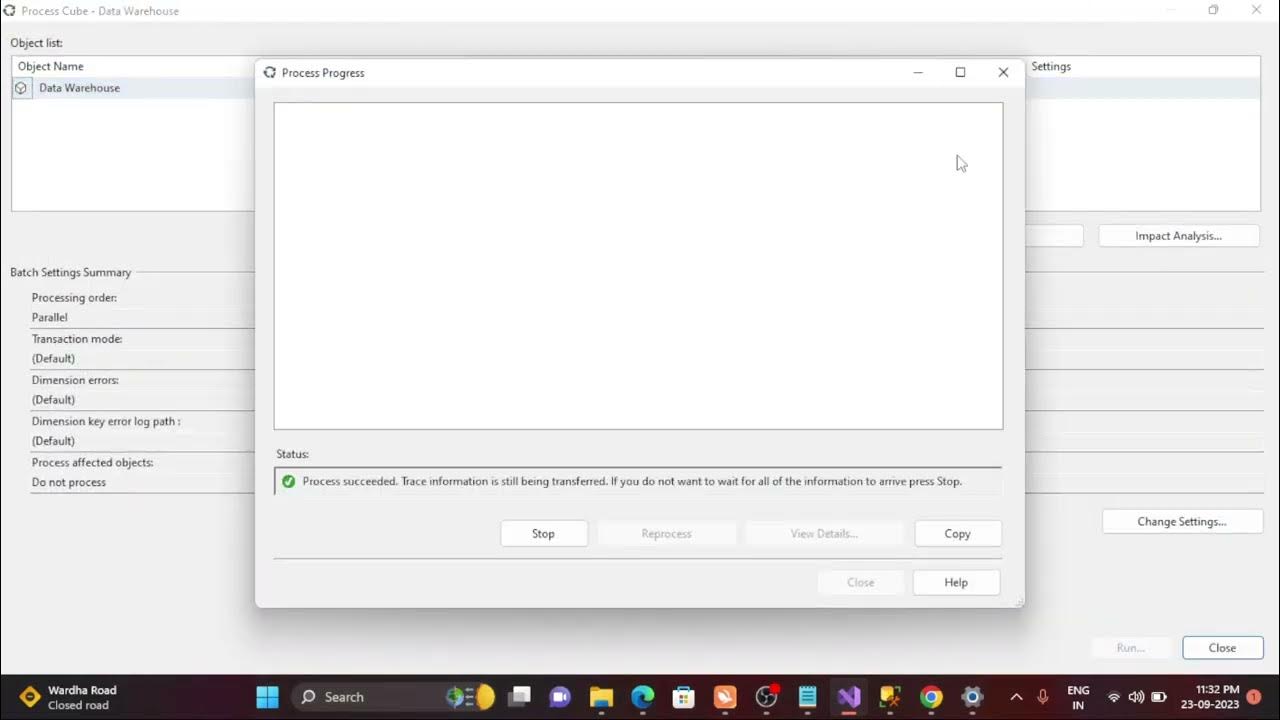This screenshot has height=720, width=1280.
Task: Click the microphone icon in system tray
Action: tap(1043, 697)
